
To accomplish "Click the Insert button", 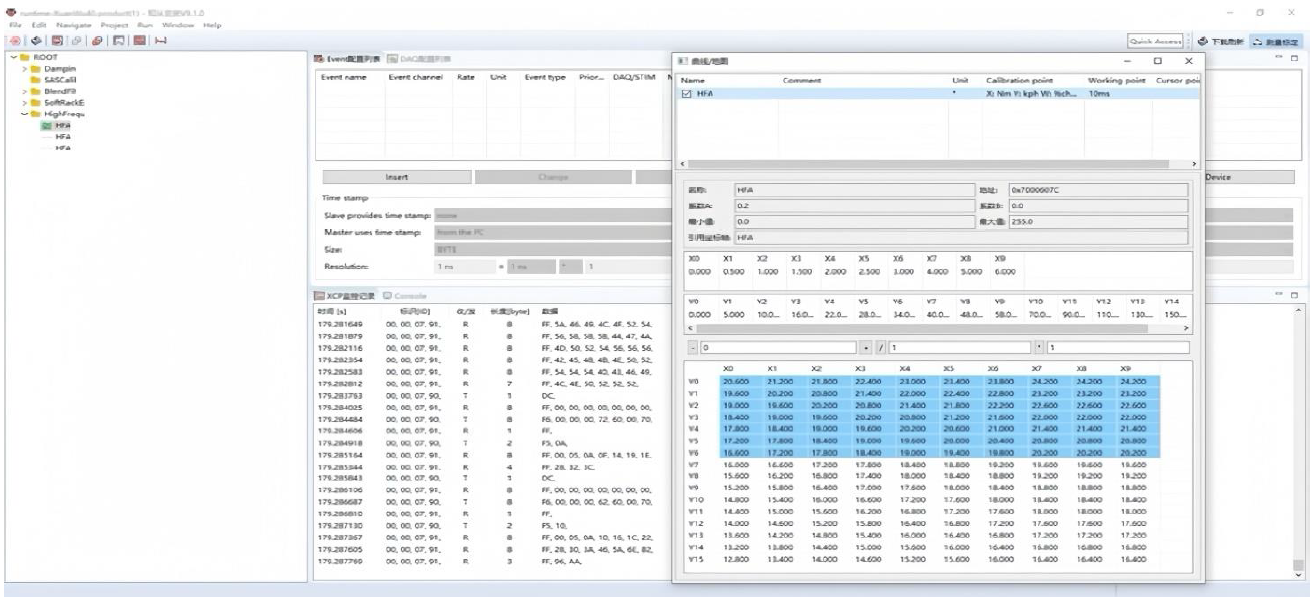I will point(396,177).
